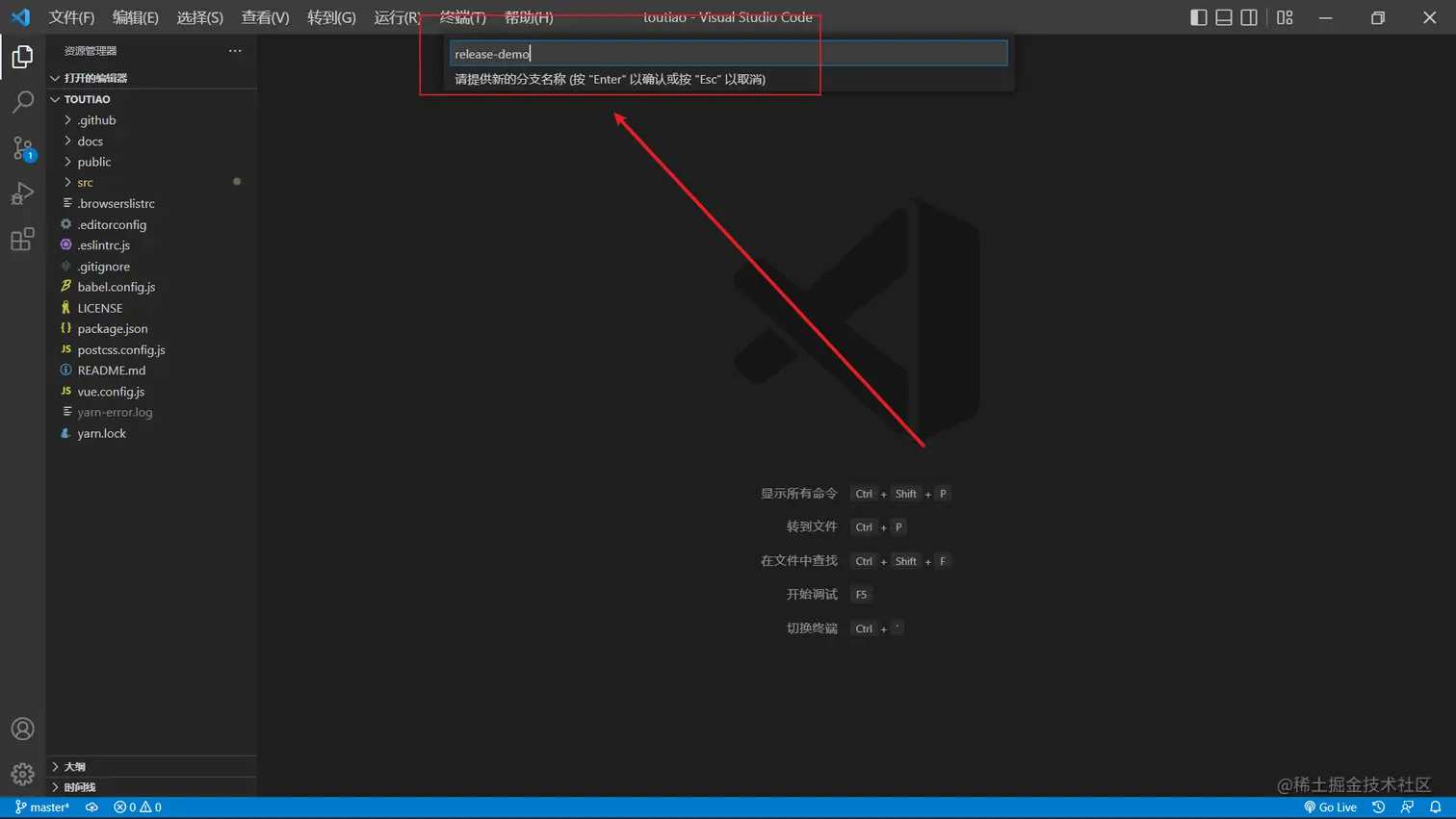Click the 显示所有命令 shortcut hint
The image size is (1456, 819).
855,494
